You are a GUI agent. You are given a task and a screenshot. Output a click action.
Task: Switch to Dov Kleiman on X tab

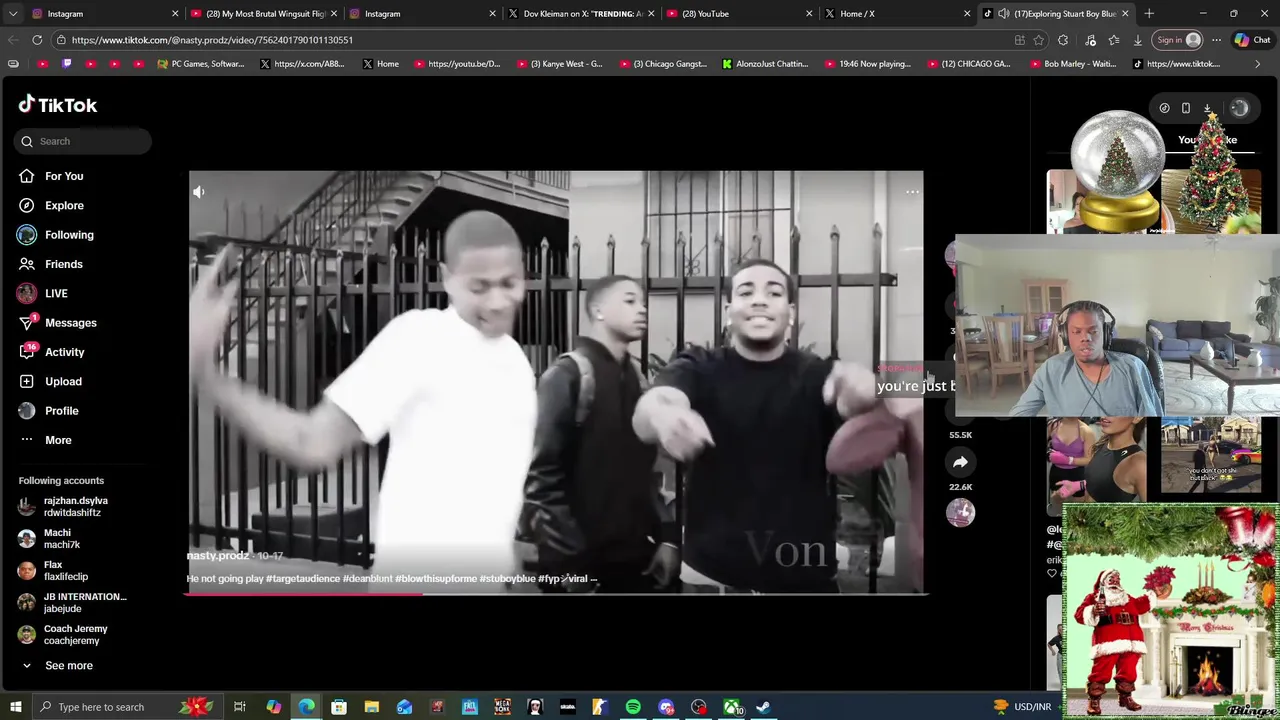click(x=582, y=14)
